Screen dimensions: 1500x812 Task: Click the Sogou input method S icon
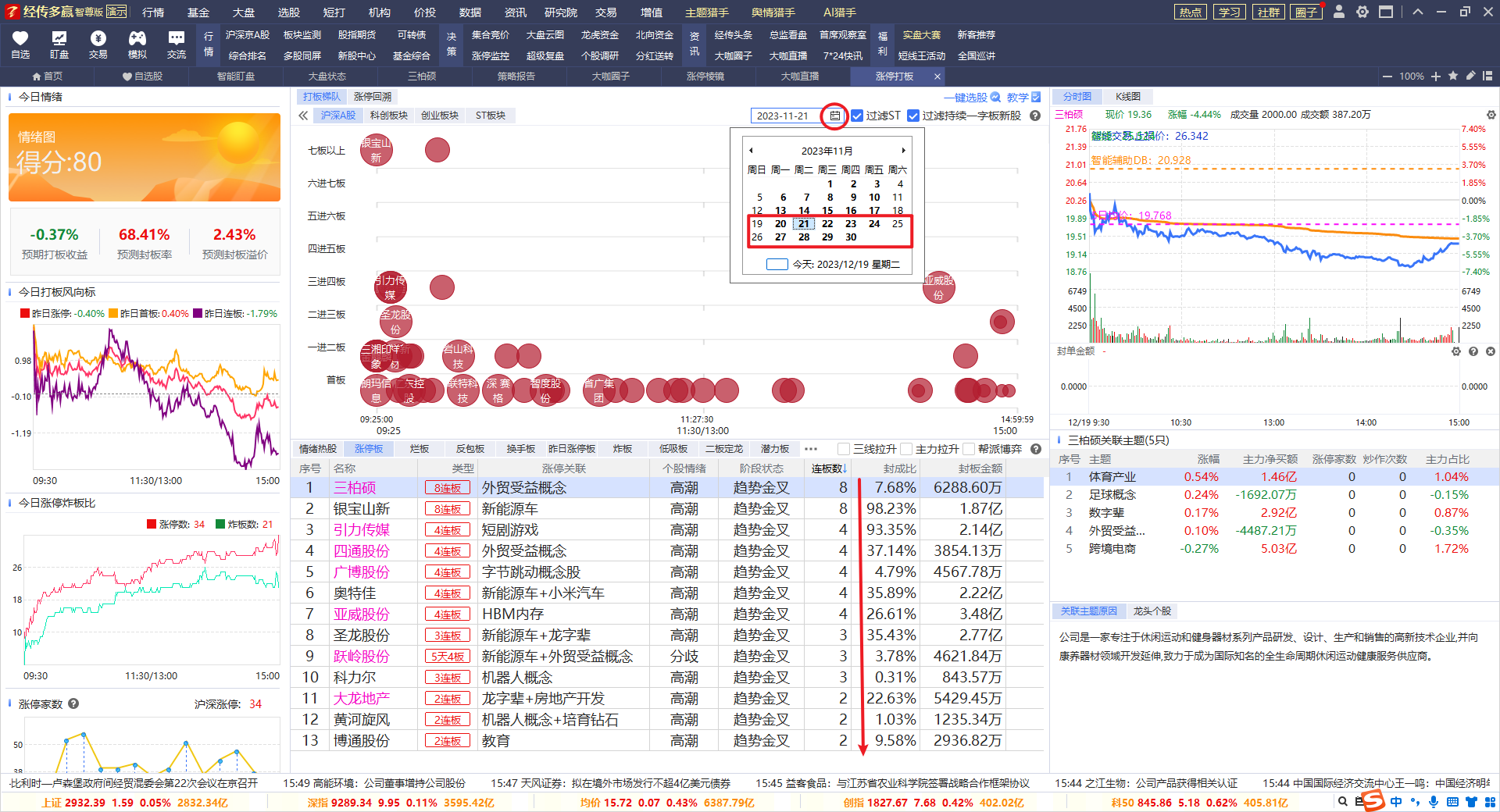1373,801
